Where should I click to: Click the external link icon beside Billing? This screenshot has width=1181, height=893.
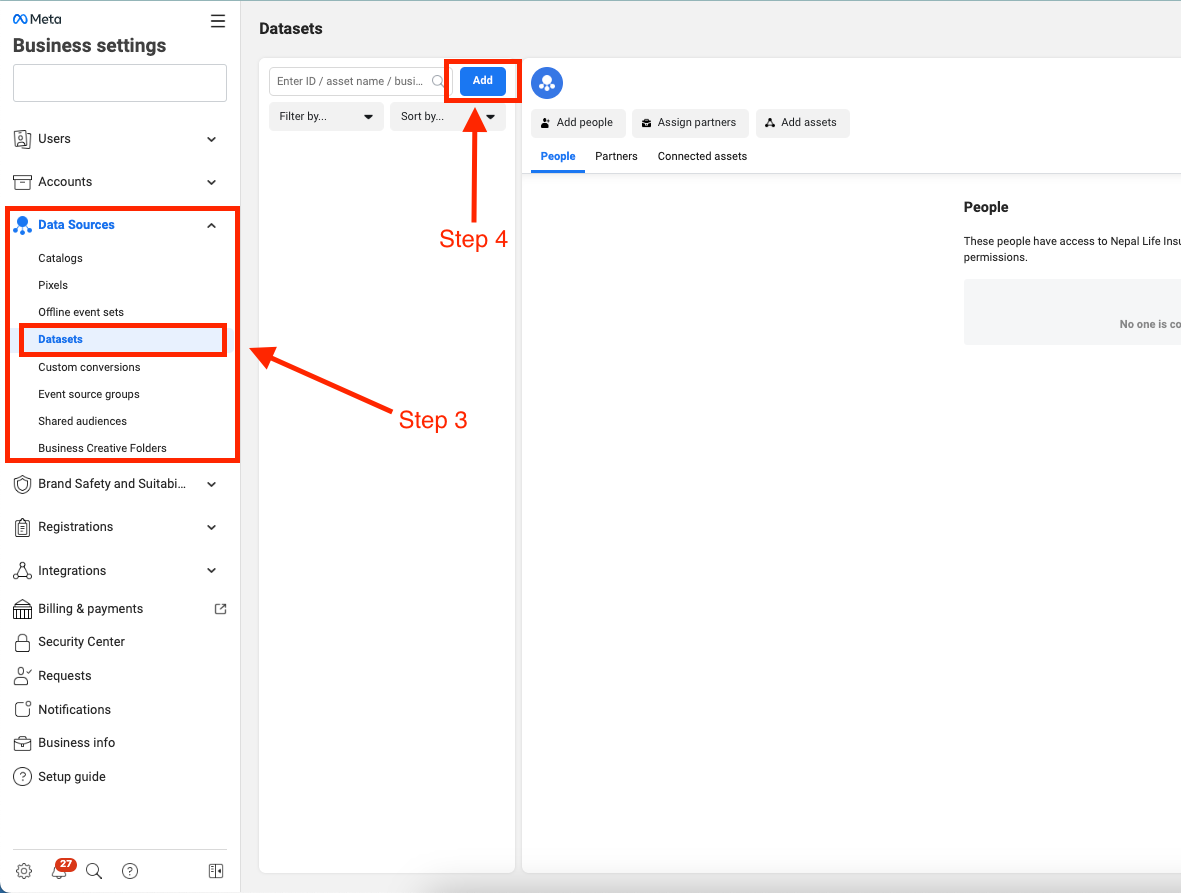(221, 608)
